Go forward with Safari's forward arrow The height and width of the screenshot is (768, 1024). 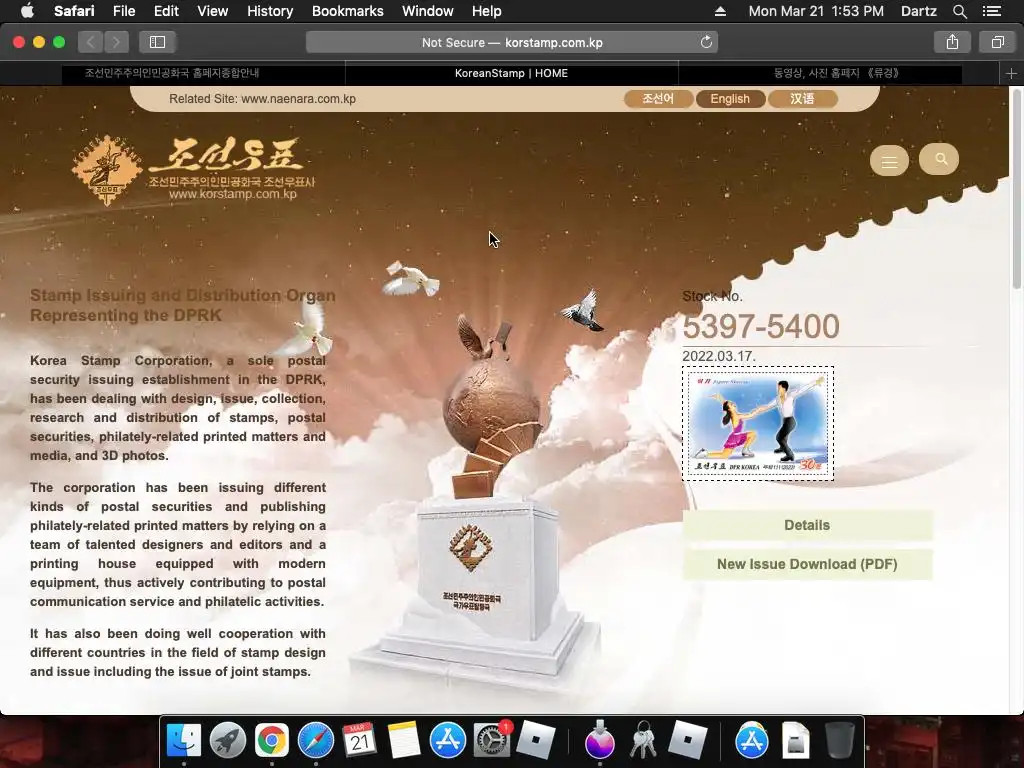coord(116,42)
